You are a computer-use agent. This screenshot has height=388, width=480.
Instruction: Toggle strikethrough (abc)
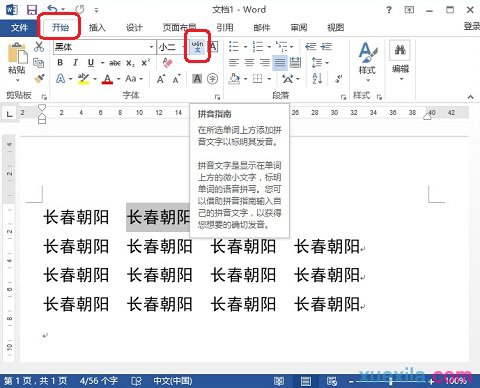coord(115,63)
